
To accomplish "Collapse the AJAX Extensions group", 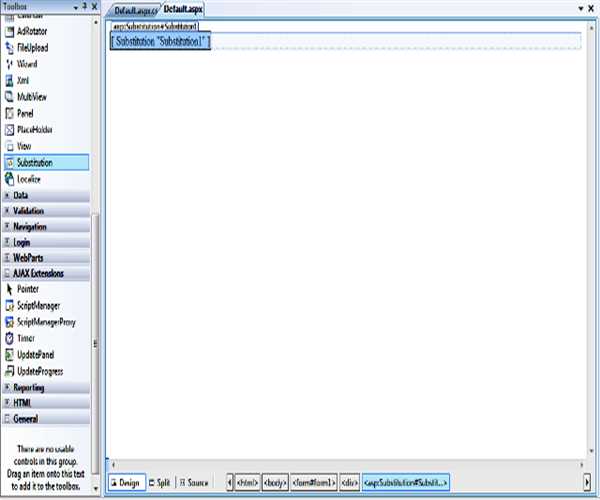I will click(x=7, y=273).
